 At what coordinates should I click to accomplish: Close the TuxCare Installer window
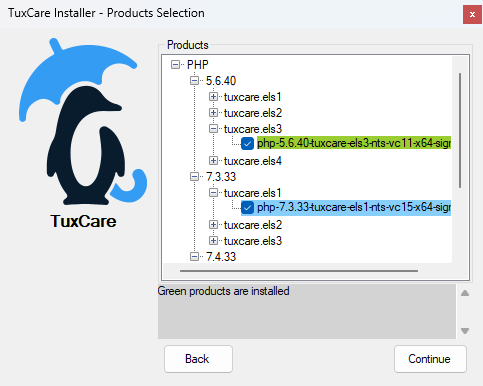pos(472,14)
